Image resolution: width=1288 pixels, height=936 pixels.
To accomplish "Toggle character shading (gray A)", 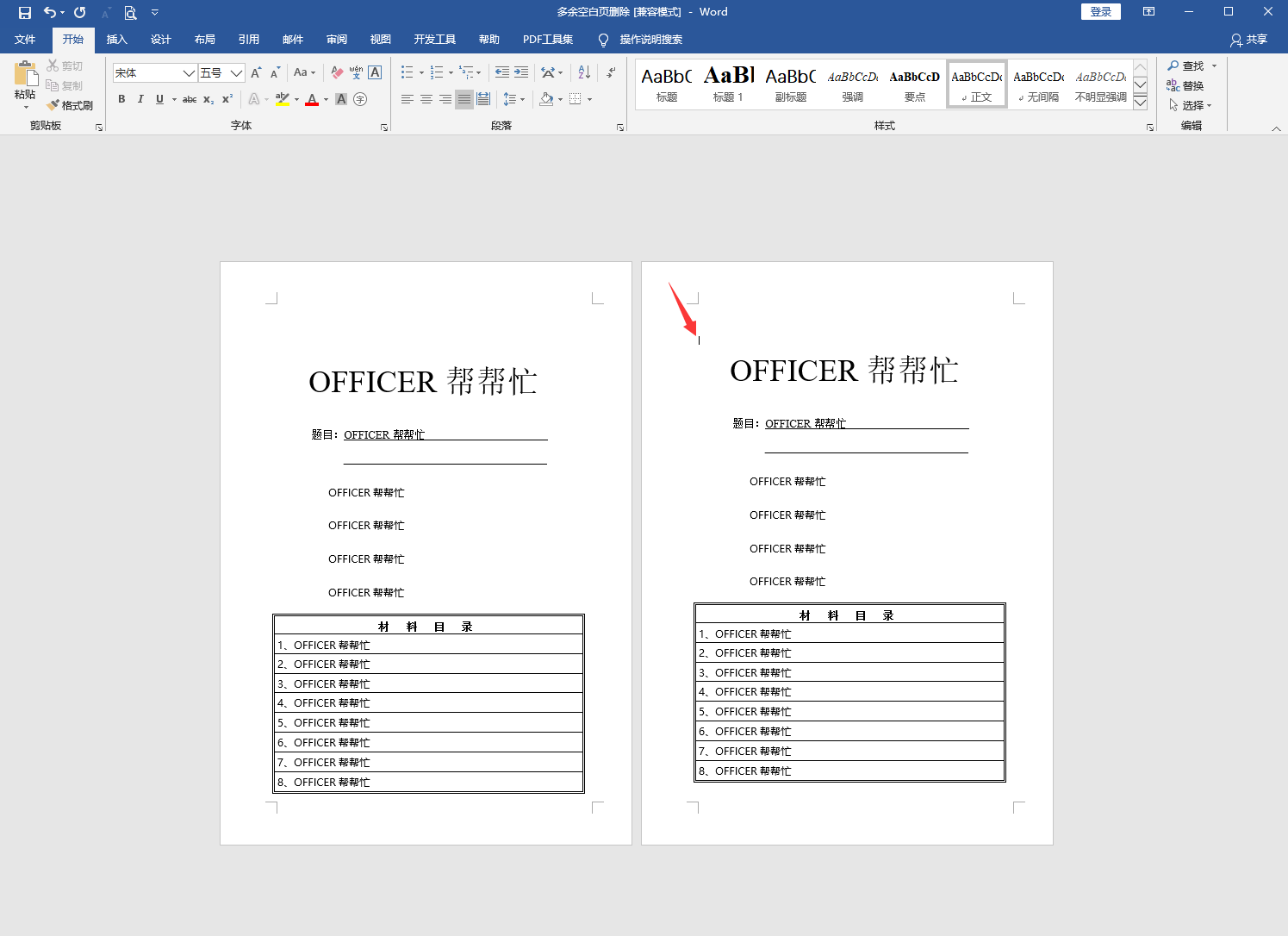I will [x=341, y=99].
